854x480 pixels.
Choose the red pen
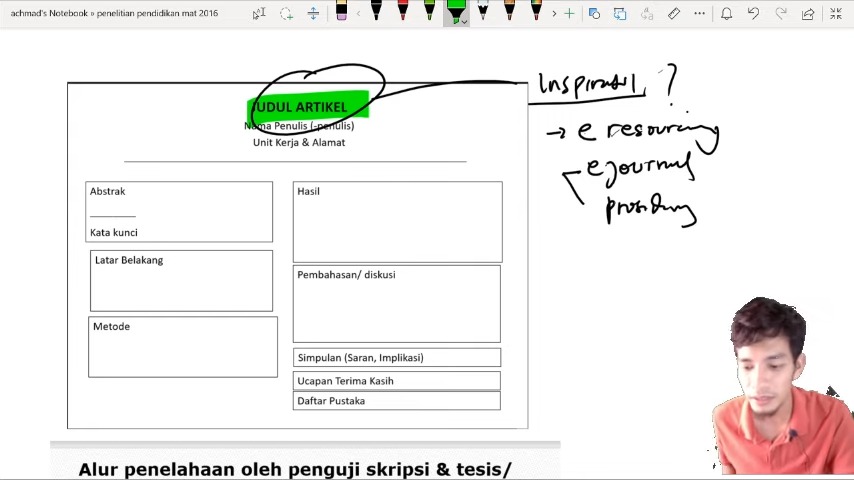click(402, 11)
